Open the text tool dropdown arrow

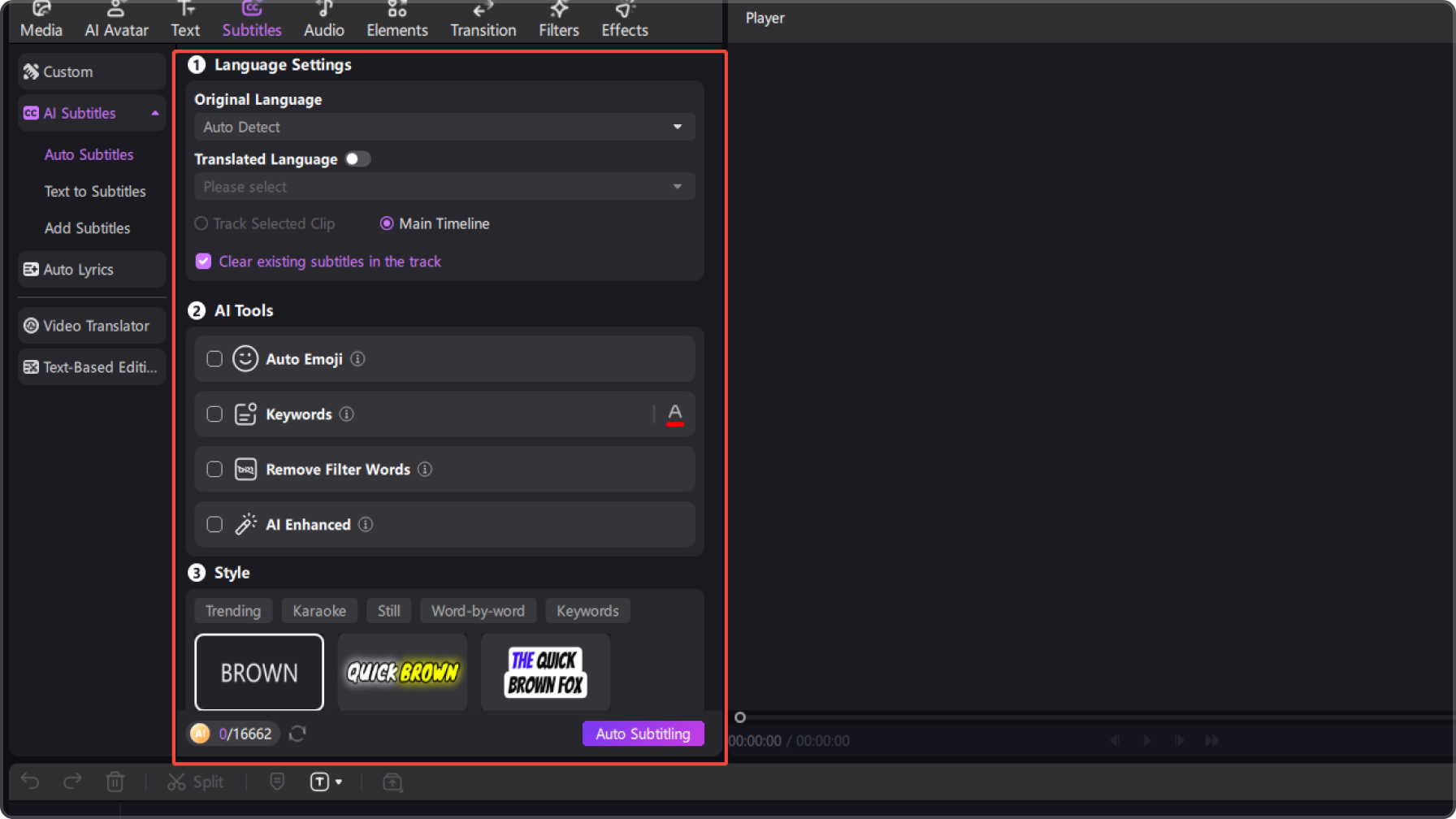(339, 782)
